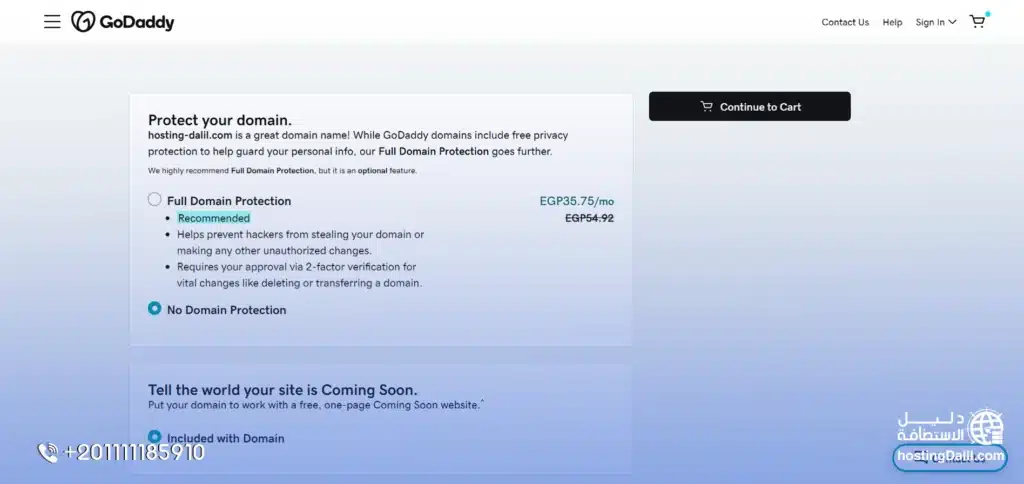The height and width of the screenshot is (484, 1024).
Task: Click the phone icon beside the number
Action: [48, 453]
